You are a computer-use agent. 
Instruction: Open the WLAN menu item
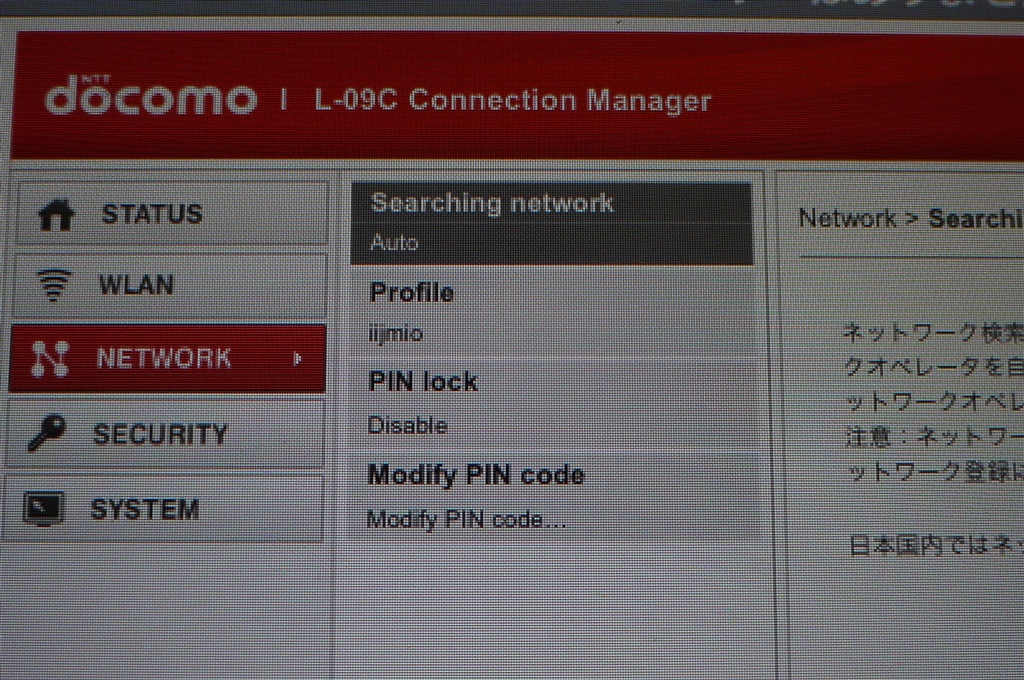coord(170,285)
